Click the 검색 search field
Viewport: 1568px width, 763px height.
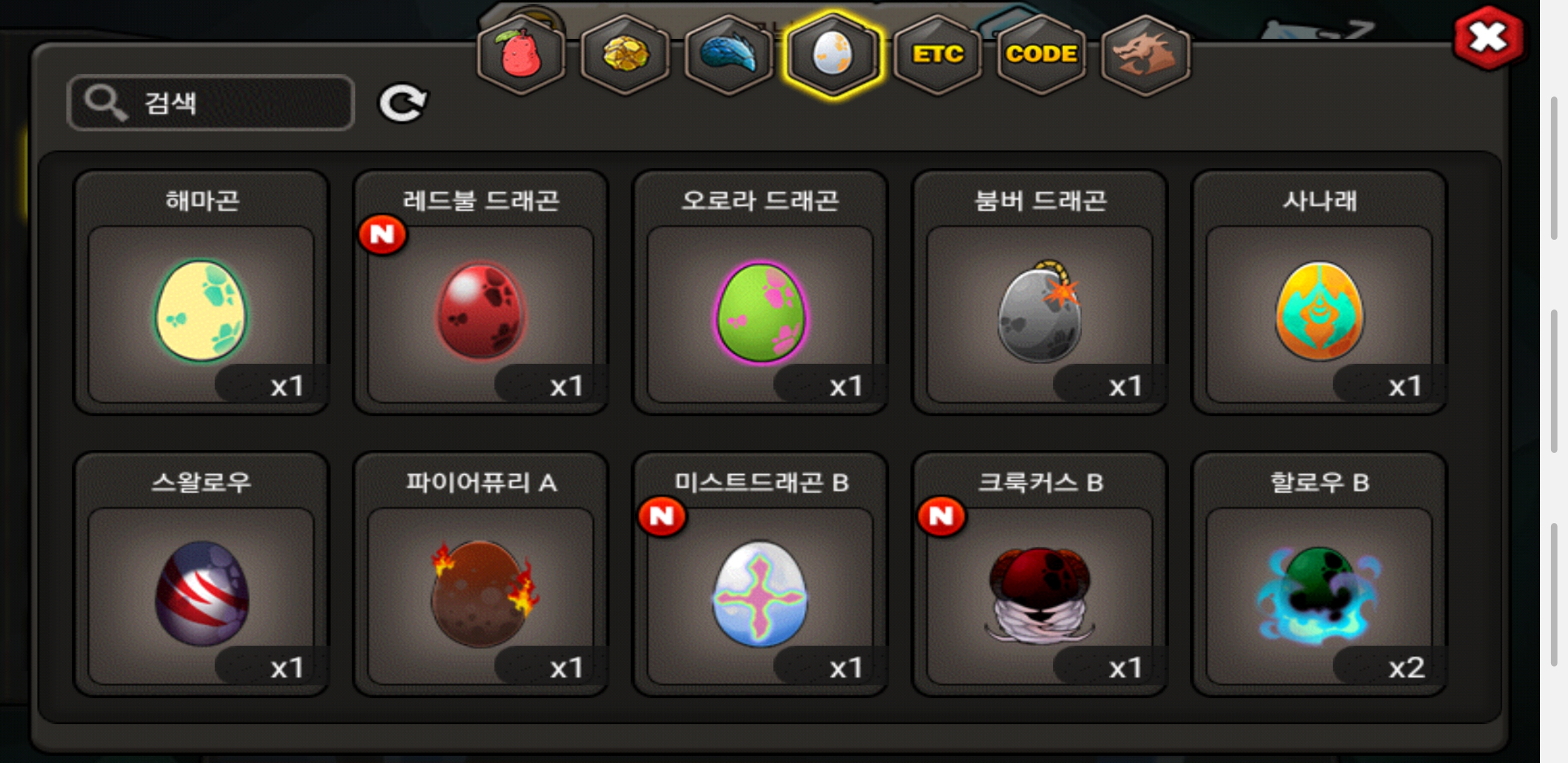point(211,102)
